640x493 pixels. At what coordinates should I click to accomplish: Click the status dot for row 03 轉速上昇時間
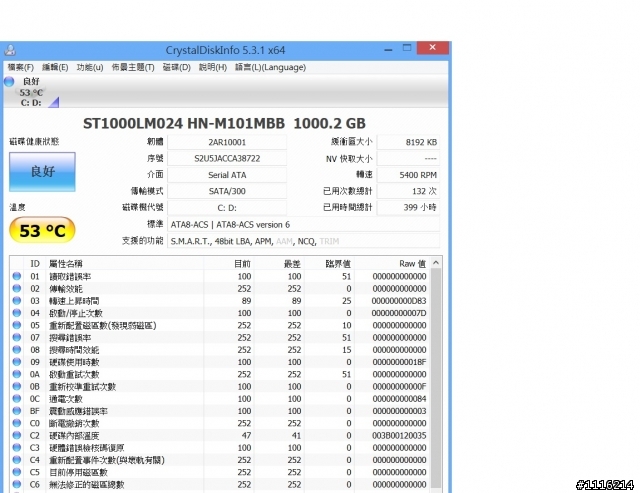click(17, 301)
